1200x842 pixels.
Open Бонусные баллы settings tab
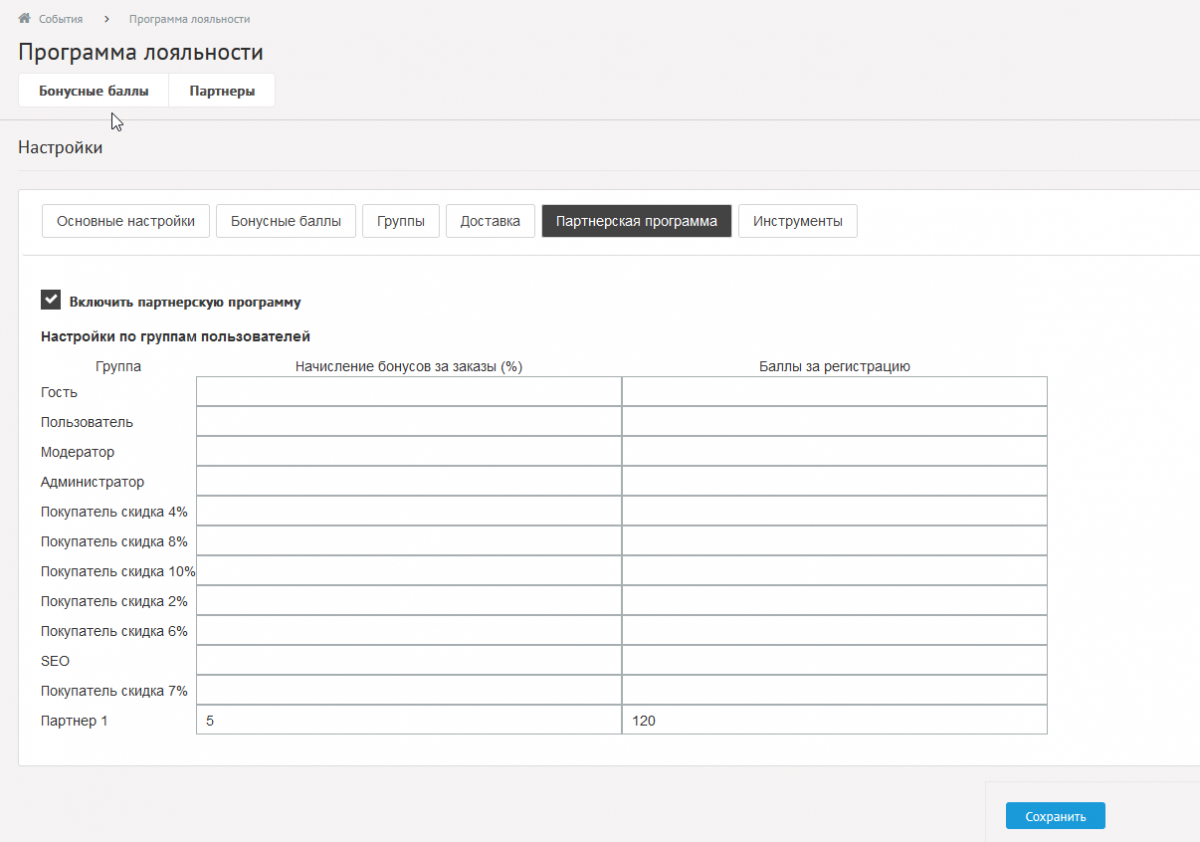point(286,221)
